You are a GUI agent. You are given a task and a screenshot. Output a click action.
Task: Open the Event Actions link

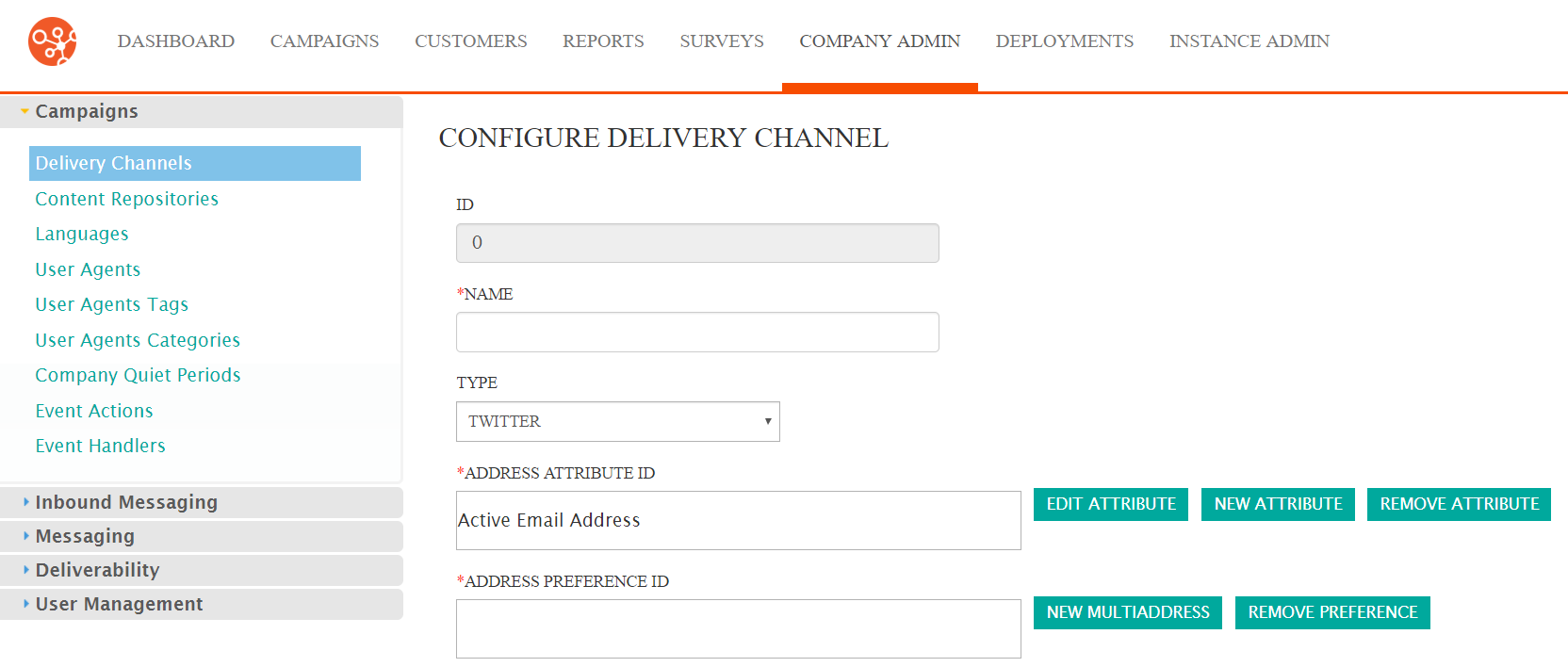pyautogui.click(x=94, y=411)
